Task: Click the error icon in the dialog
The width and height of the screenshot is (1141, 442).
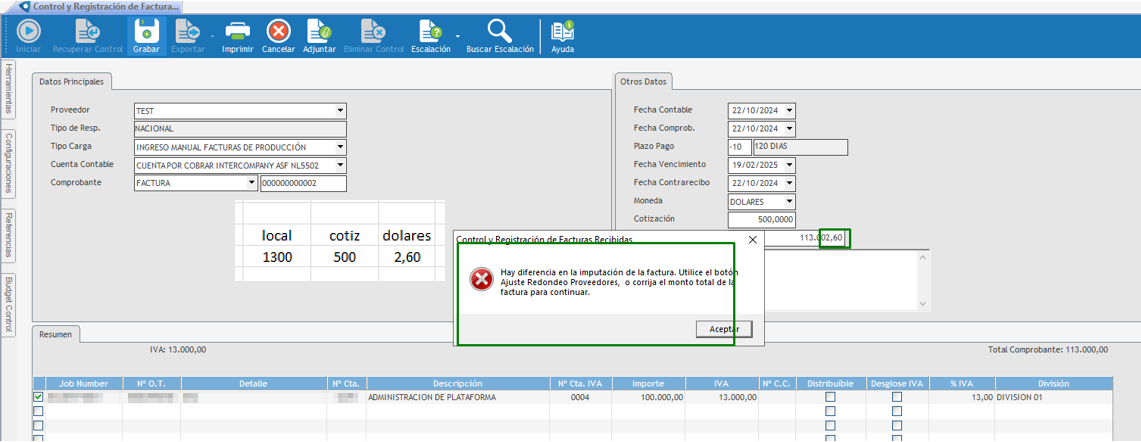Action: coord(481,279)
